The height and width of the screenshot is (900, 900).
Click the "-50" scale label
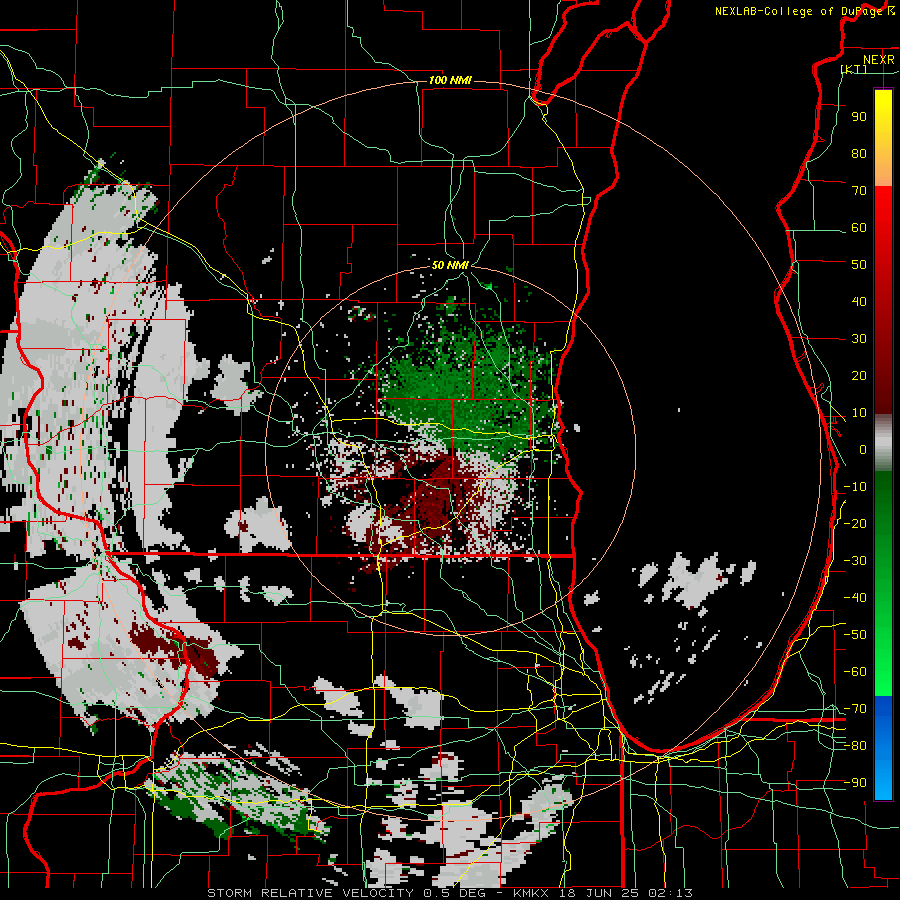(855, 635)
